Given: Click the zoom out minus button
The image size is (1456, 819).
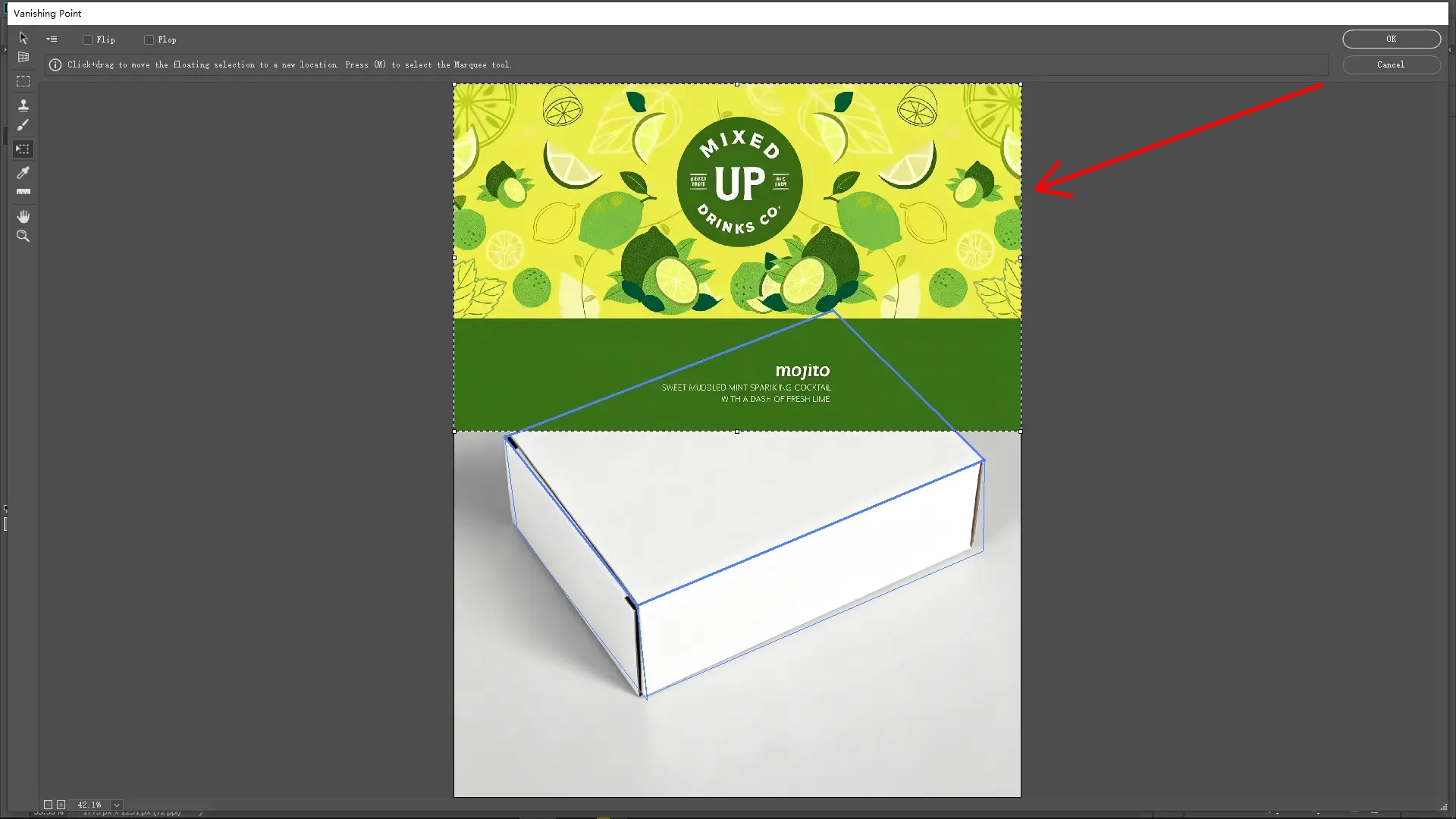Looking at the screenshot, I should (49, 805).
